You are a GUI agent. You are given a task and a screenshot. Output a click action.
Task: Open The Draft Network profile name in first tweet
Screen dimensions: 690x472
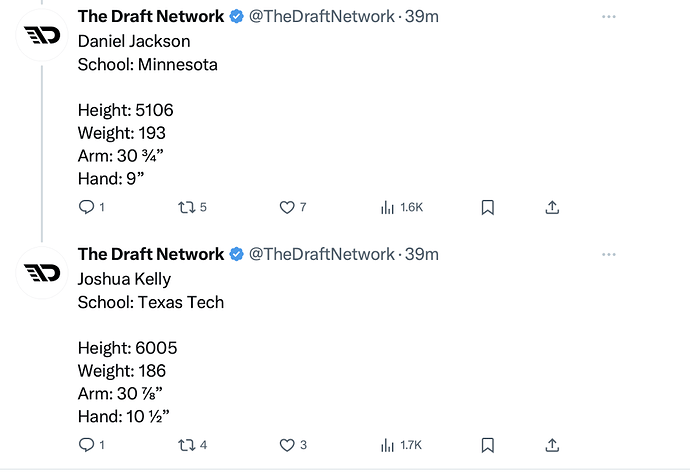[151, 17]
